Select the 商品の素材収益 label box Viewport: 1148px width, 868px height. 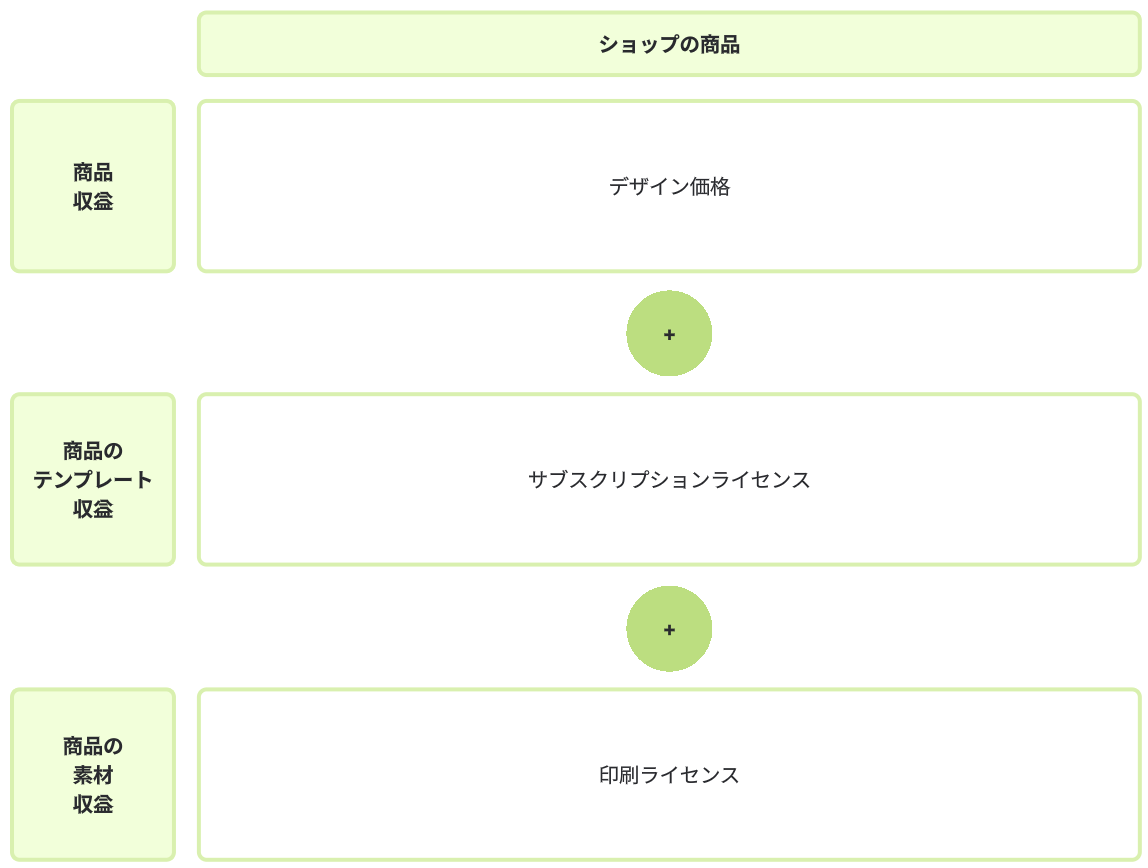point(93,774)
